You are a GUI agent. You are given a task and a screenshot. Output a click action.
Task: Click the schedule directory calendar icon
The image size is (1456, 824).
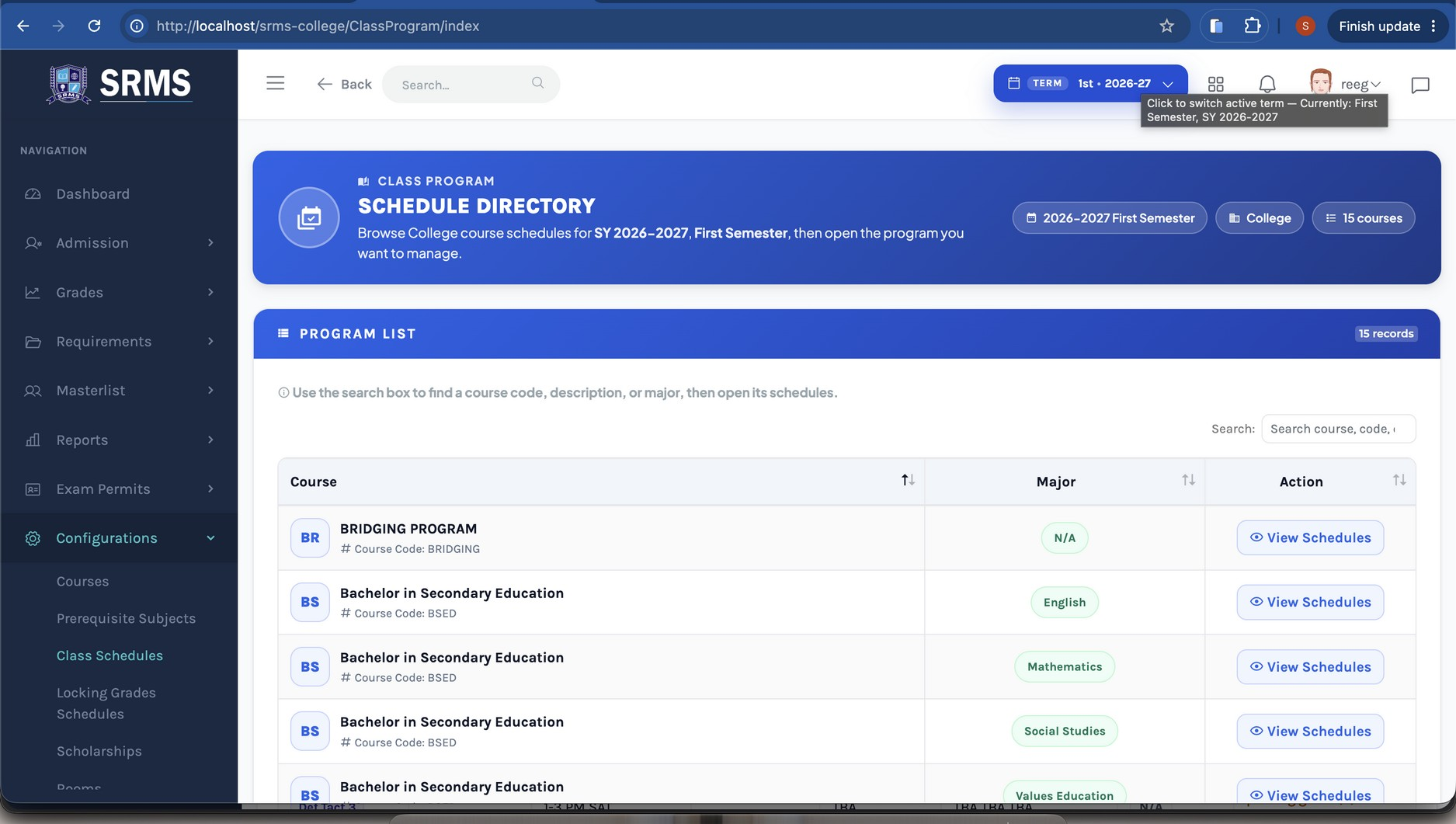pyautogui.click(x=309, y=217)
